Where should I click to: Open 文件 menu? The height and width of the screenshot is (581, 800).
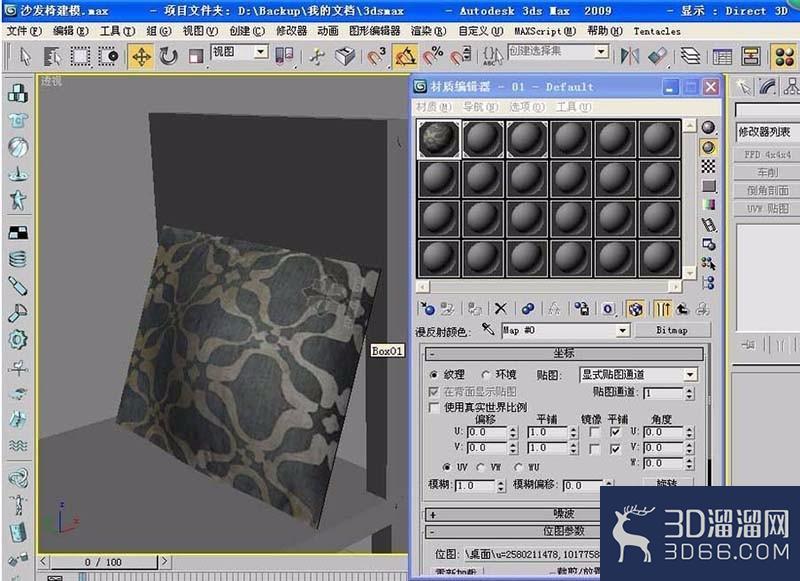tap(23, 31)
